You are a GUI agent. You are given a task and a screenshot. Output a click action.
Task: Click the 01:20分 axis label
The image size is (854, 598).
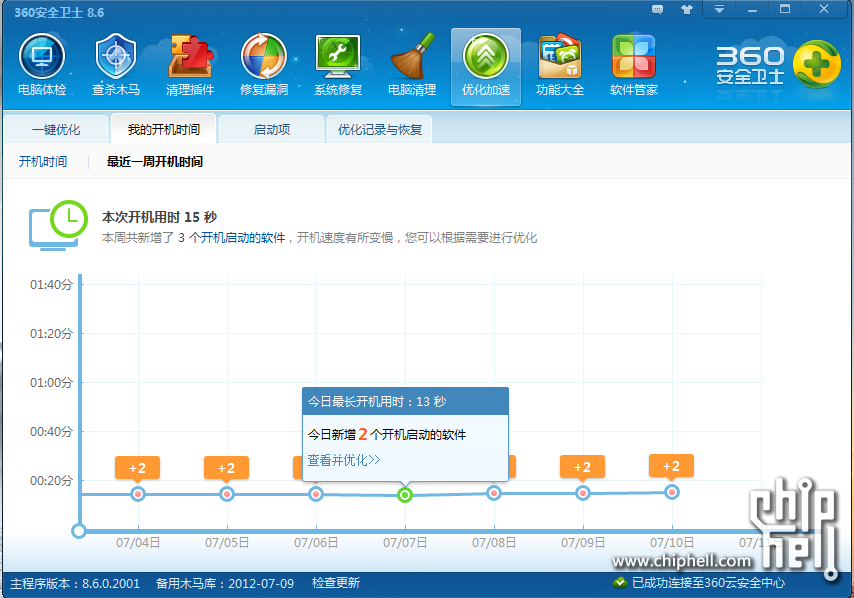(x=51, y=333)
